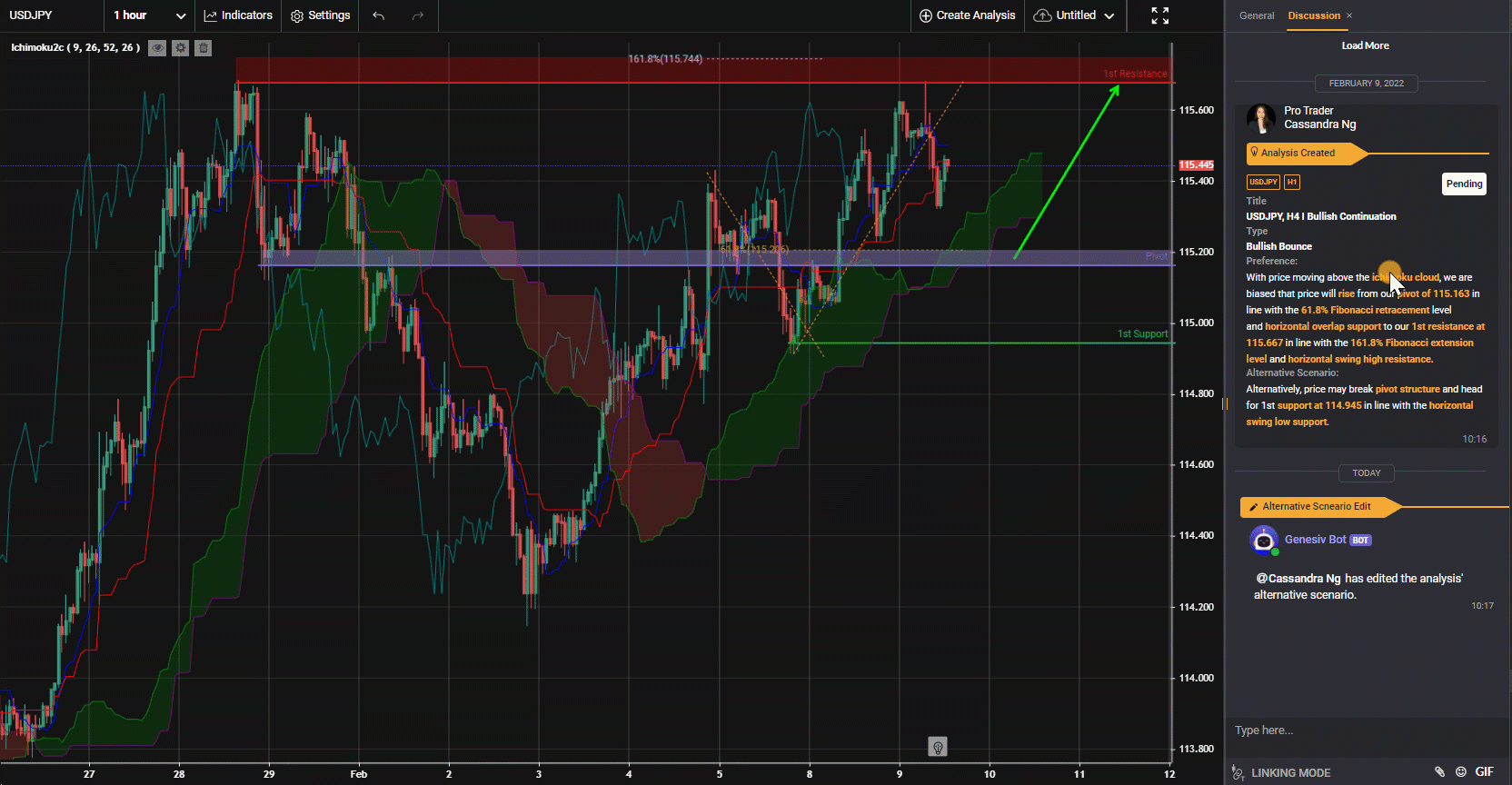Screen dimensions: 1512x785
Task: Click the USDJPY tag in analysis
Action: pyautogui.click(x=1263, y=182)
